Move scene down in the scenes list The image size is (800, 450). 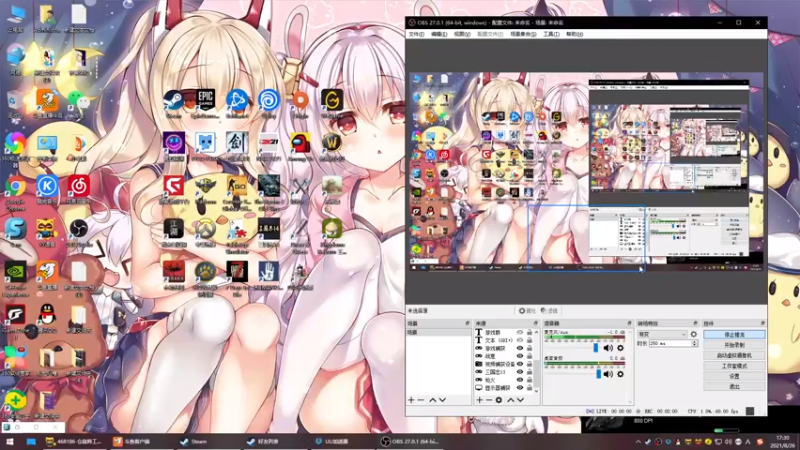(442, 400)
